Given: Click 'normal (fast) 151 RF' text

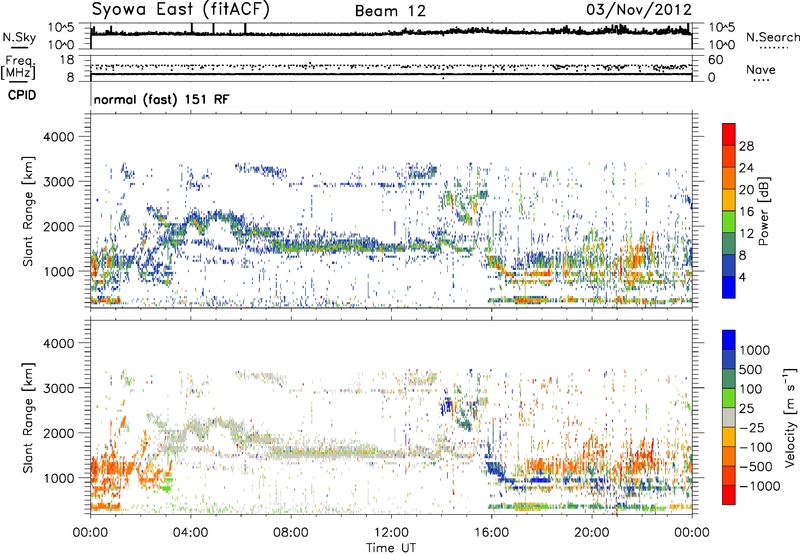Looking at the screenshot, I should (x=161, y=99).
